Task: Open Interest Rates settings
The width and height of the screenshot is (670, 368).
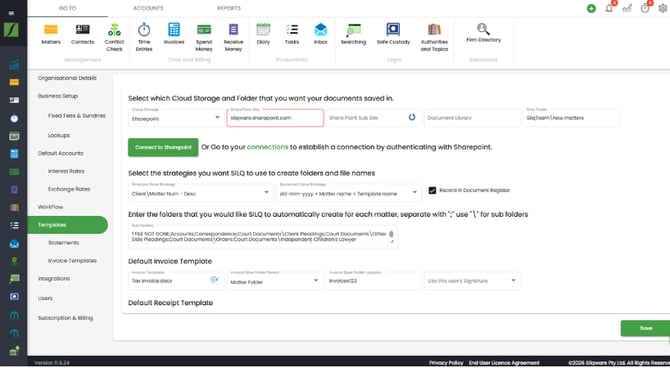Action: point(66,171)
